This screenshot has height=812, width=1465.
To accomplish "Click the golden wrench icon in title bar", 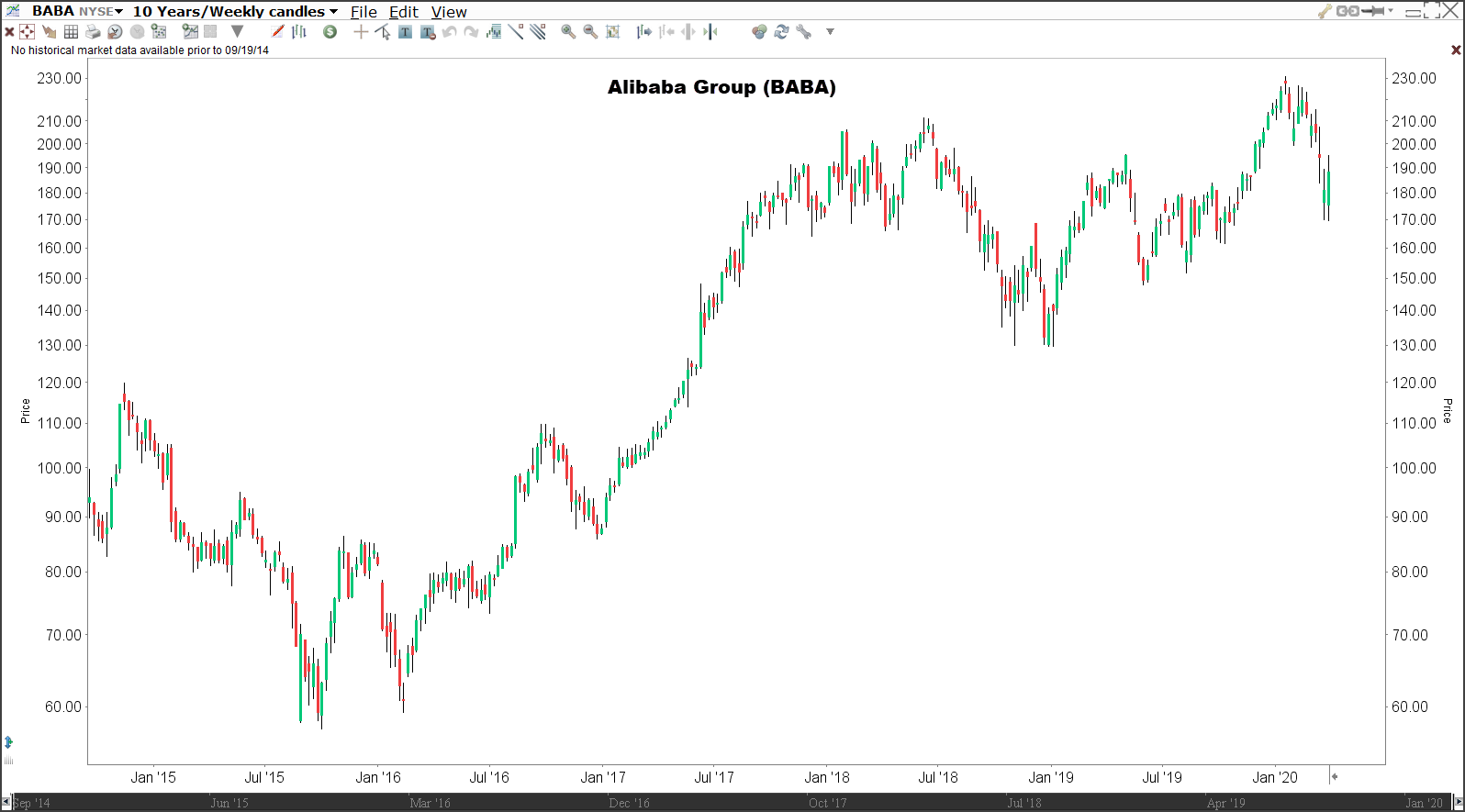I will pos(1325,11).
